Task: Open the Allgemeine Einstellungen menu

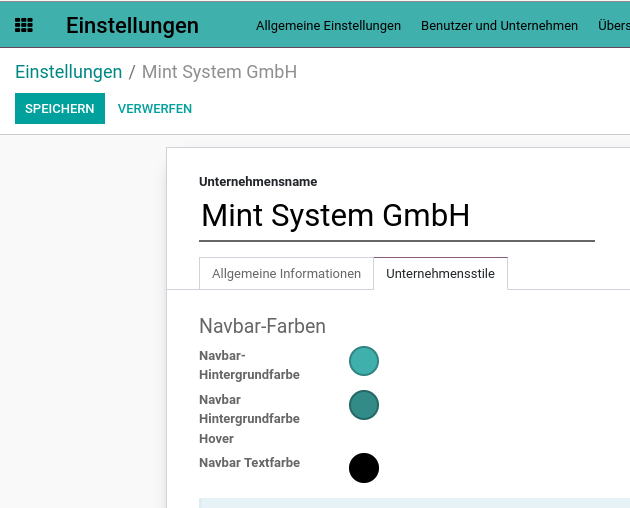Action: [x=328, y=26]
